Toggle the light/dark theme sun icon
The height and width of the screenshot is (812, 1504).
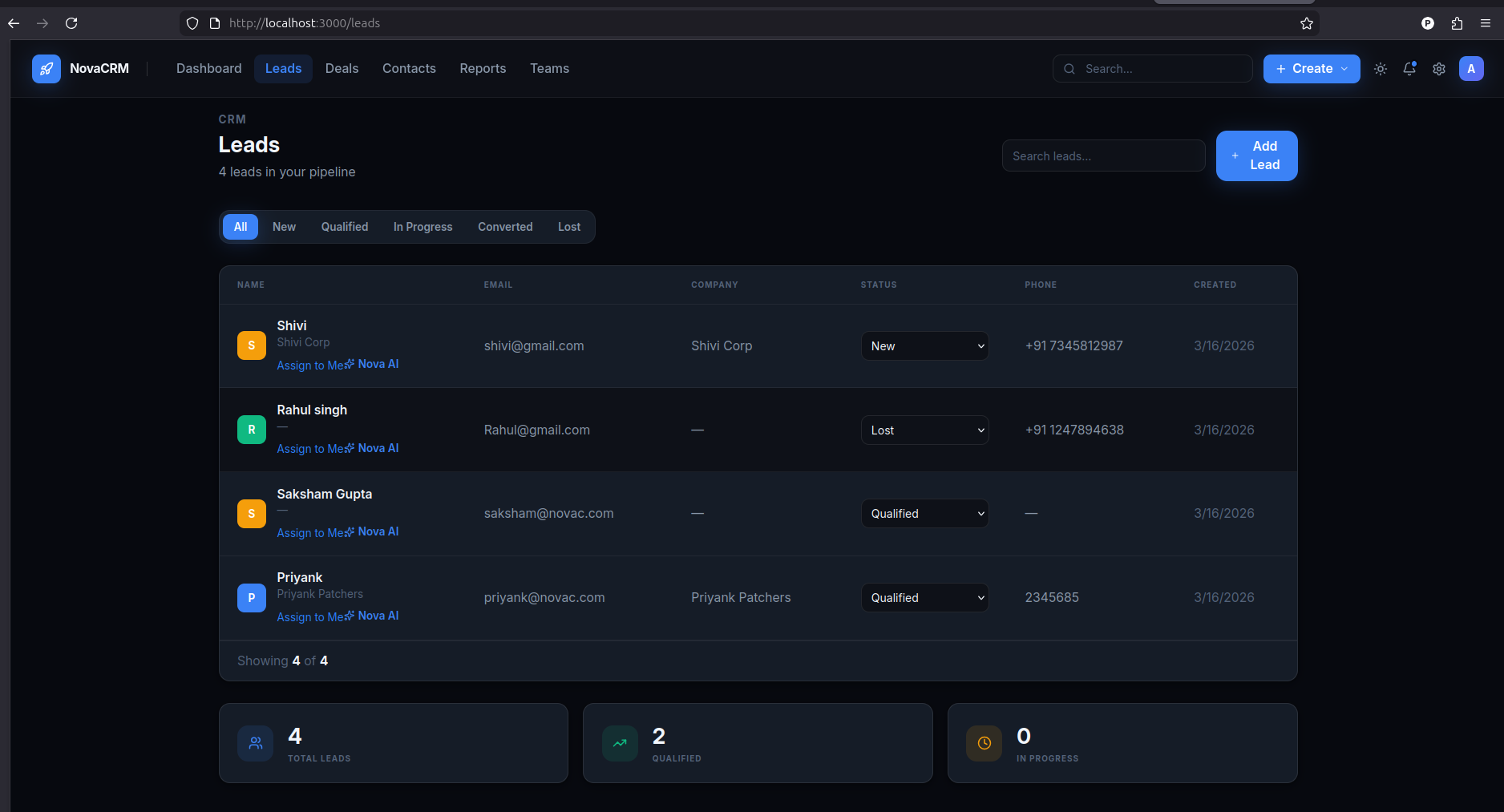(1381, 69)
